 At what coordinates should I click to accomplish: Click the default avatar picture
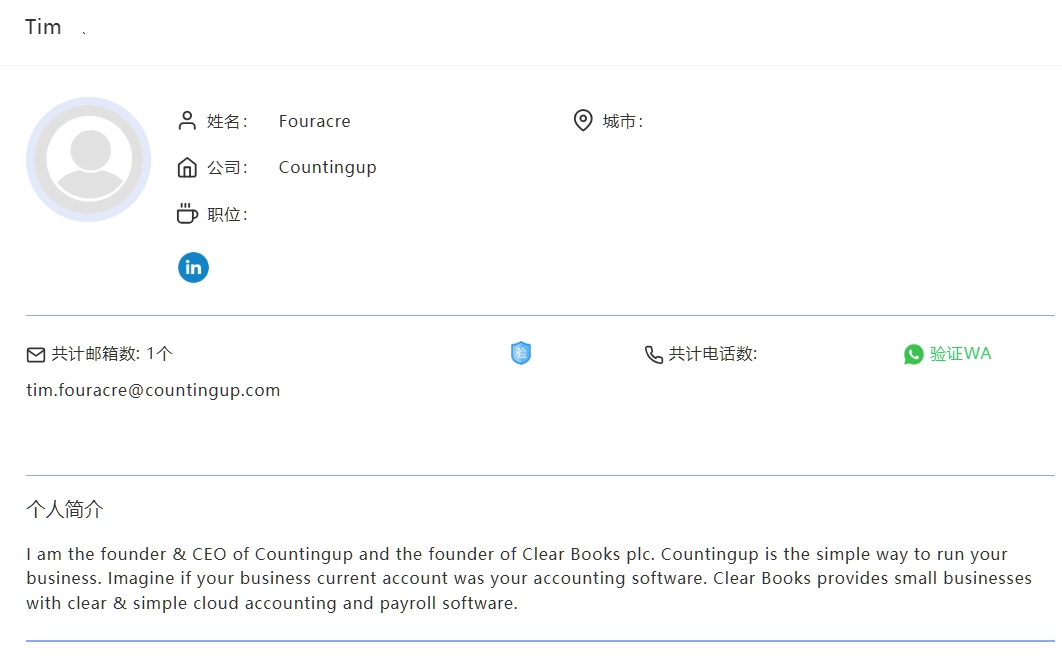[x=89, y=159]
